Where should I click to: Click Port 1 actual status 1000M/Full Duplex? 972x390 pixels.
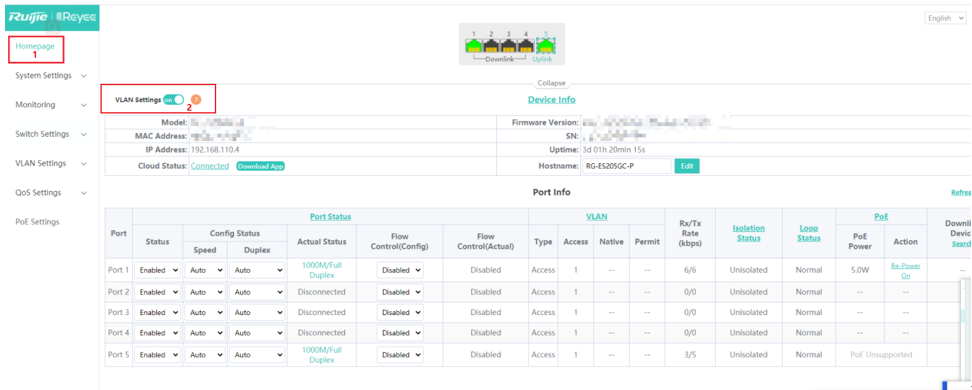(x=322, y=270)
